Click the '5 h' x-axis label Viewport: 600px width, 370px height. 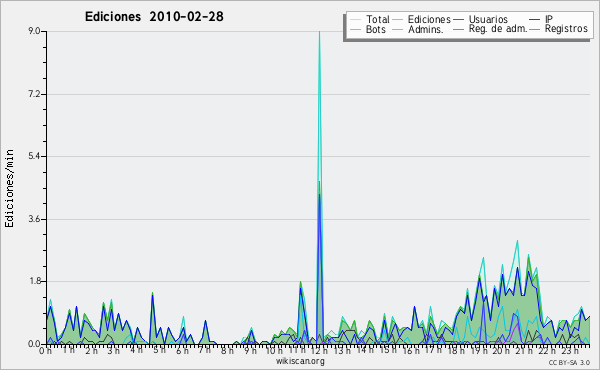pyautogui.click(x=159, y=350)
